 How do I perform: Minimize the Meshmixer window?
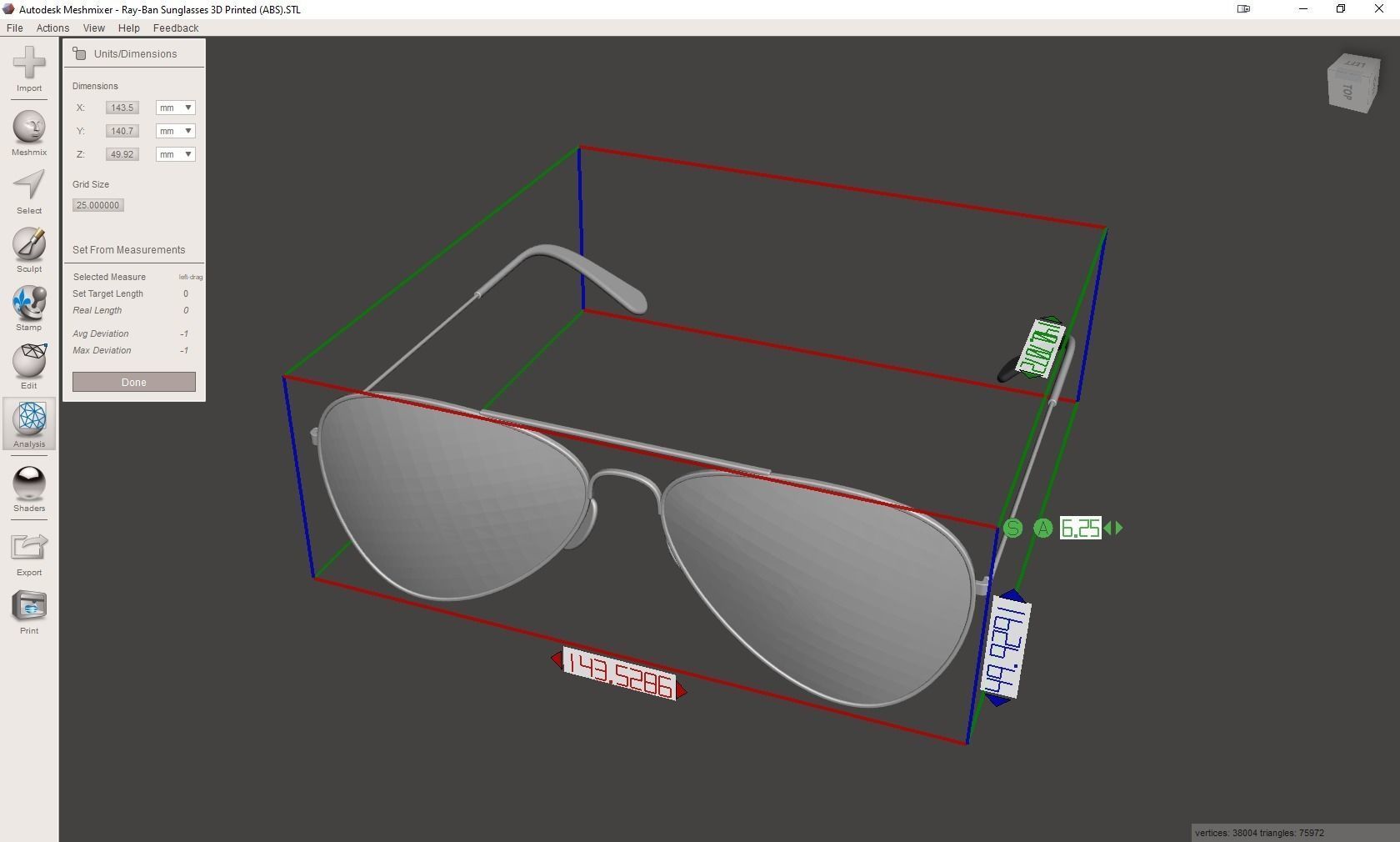point(1303,9)
